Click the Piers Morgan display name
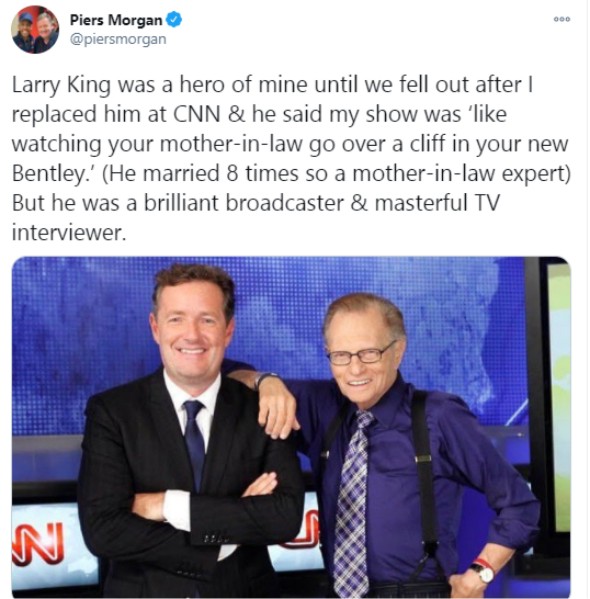Screen dimensions: 590x599 [x=116, y=20]
